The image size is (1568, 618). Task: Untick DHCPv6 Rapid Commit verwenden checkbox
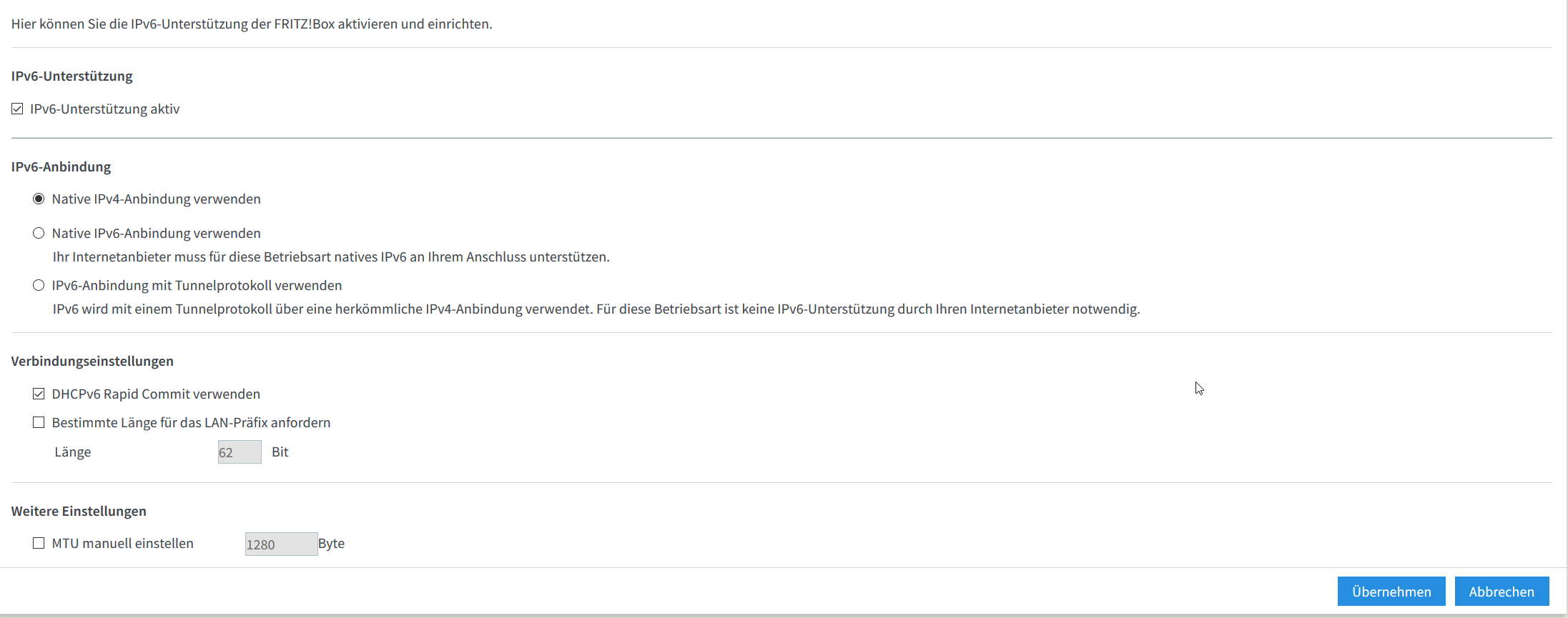pyautogui.click(x=39, y=394)
